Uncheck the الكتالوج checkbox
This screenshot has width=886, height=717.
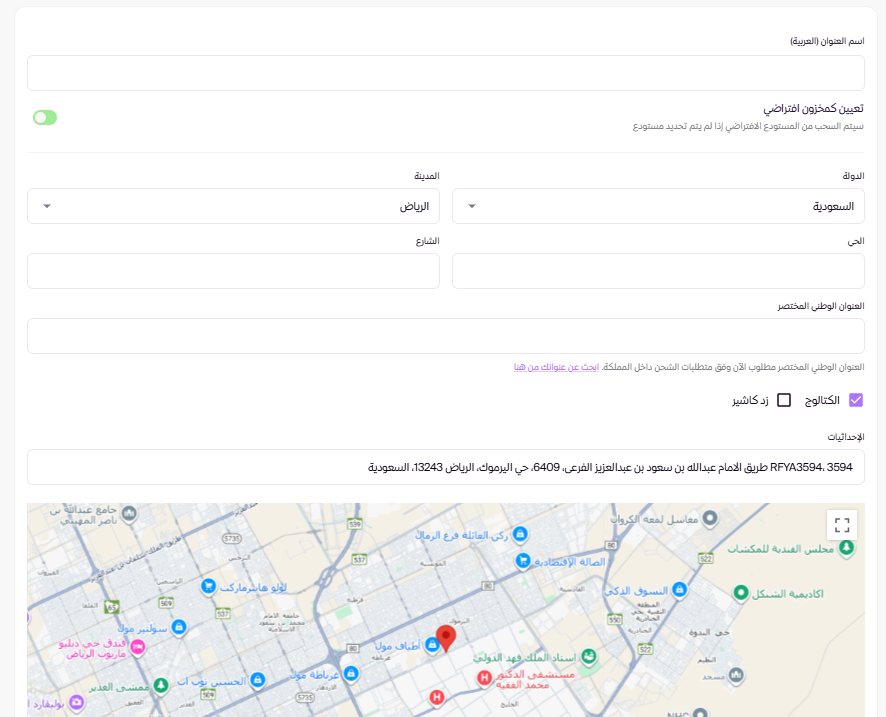coord(855,399)
